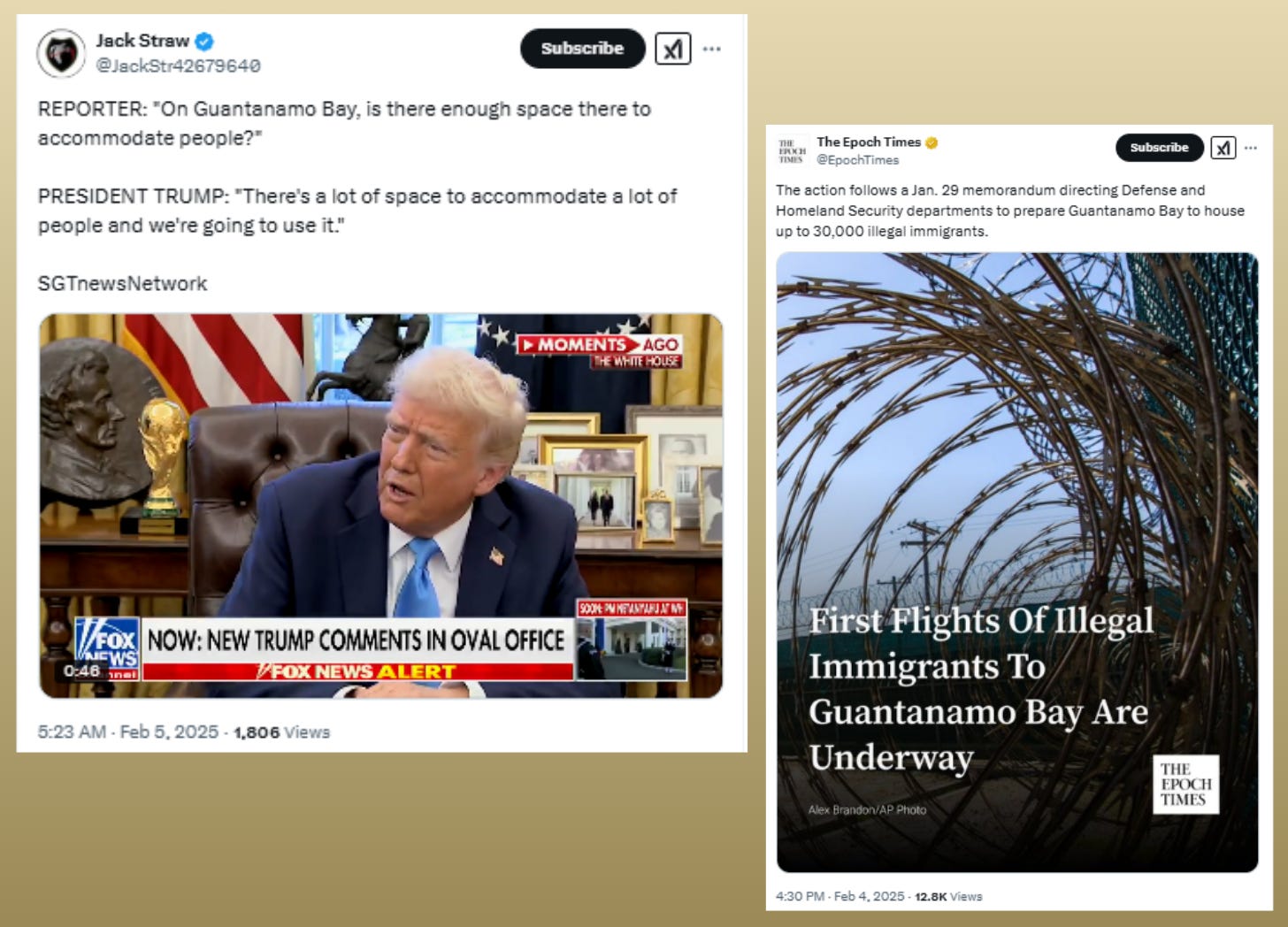1288x927 pixels.
Task: Open Grok icon on Epoch Times tweet
Action: 1223,148
